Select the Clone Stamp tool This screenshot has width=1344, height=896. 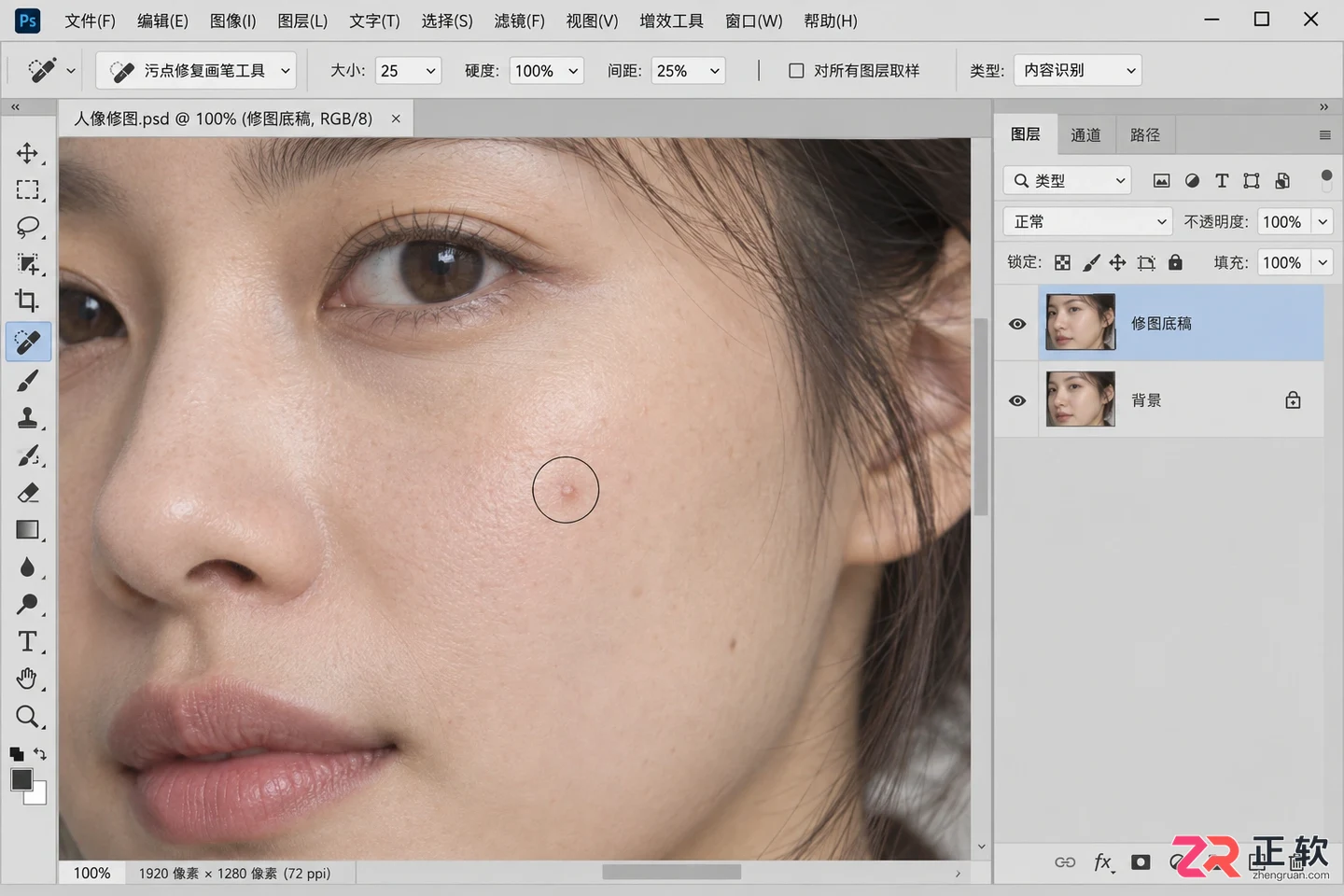tap(28, 418)
